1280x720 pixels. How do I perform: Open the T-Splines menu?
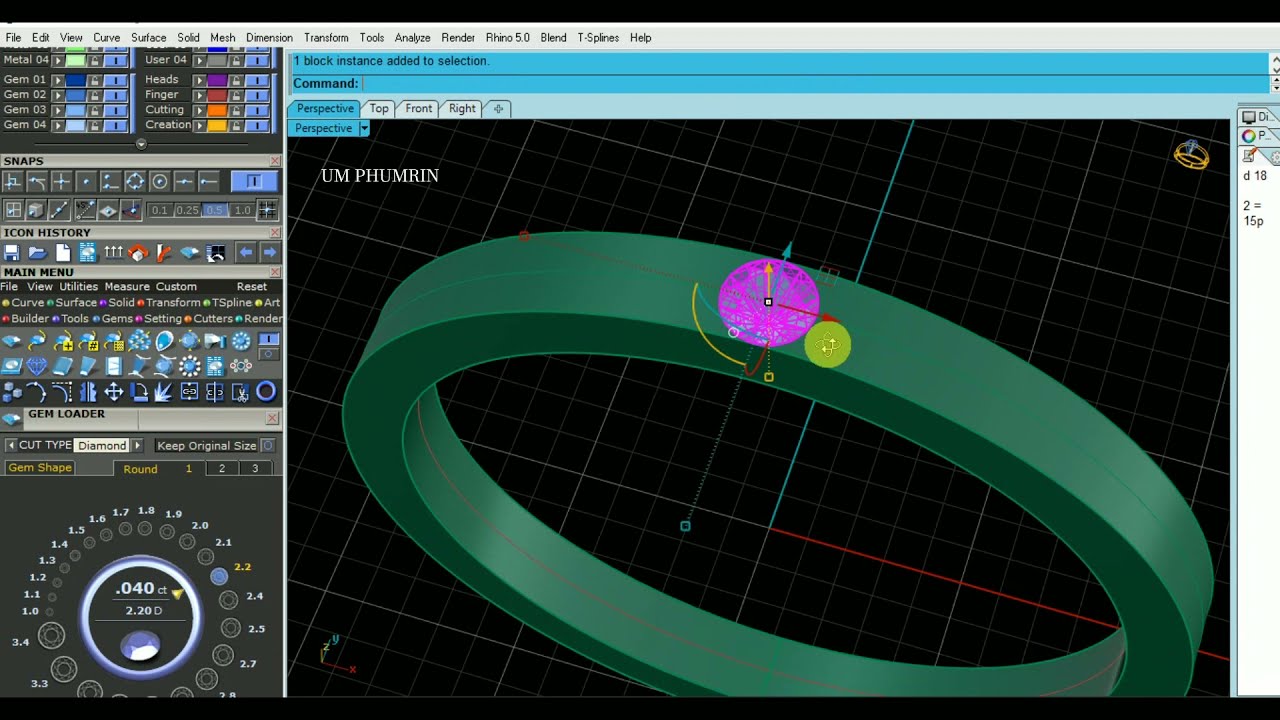tap(598, 37)
